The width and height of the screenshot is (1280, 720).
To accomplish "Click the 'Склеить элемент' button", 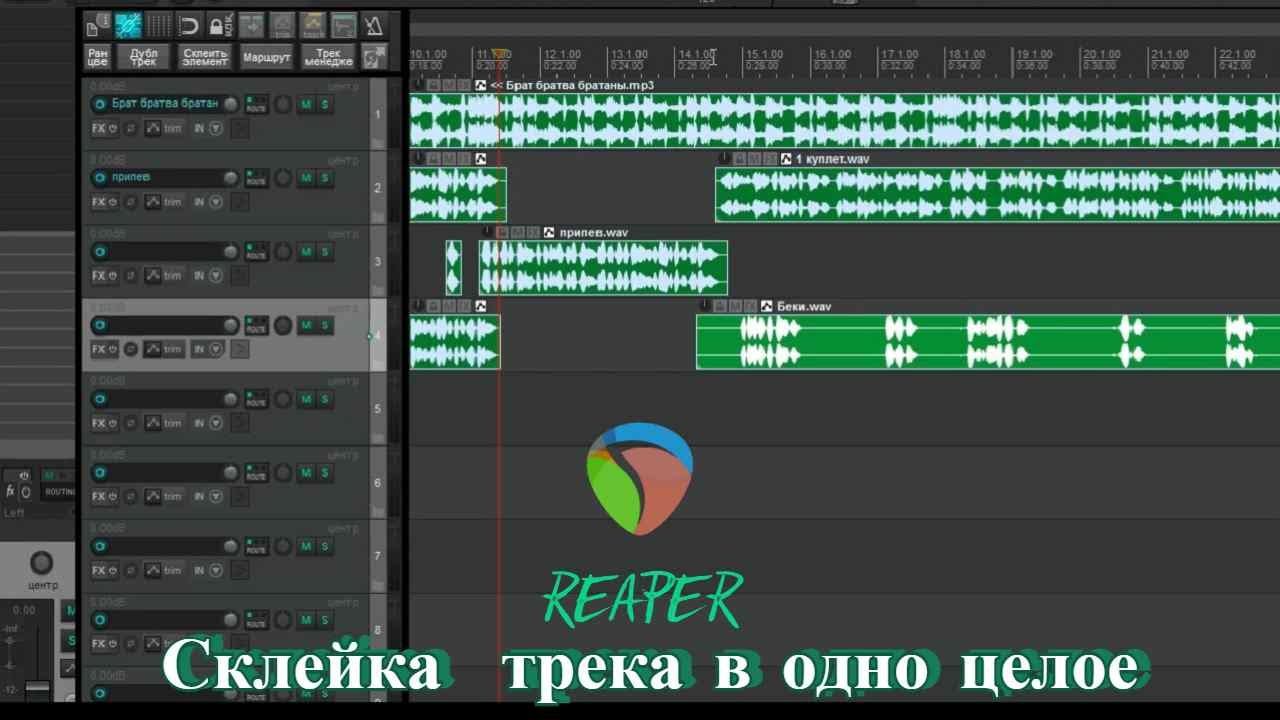I will [205, 57].
